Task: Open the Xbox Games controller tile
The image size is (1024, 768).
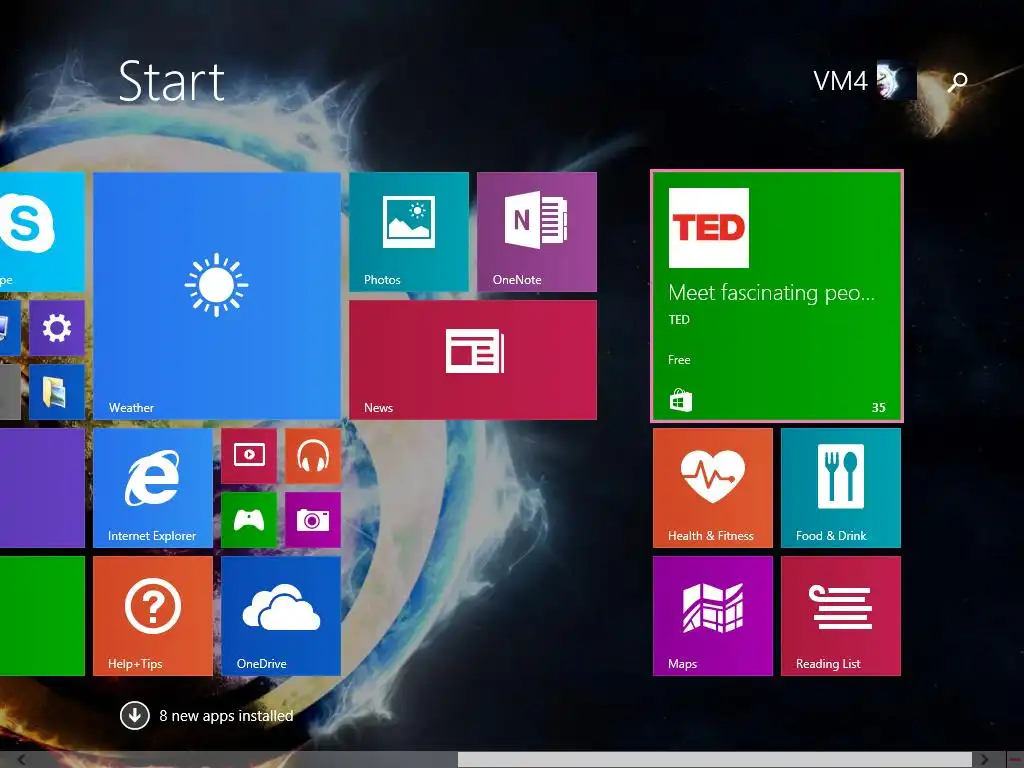Action: 249,520
